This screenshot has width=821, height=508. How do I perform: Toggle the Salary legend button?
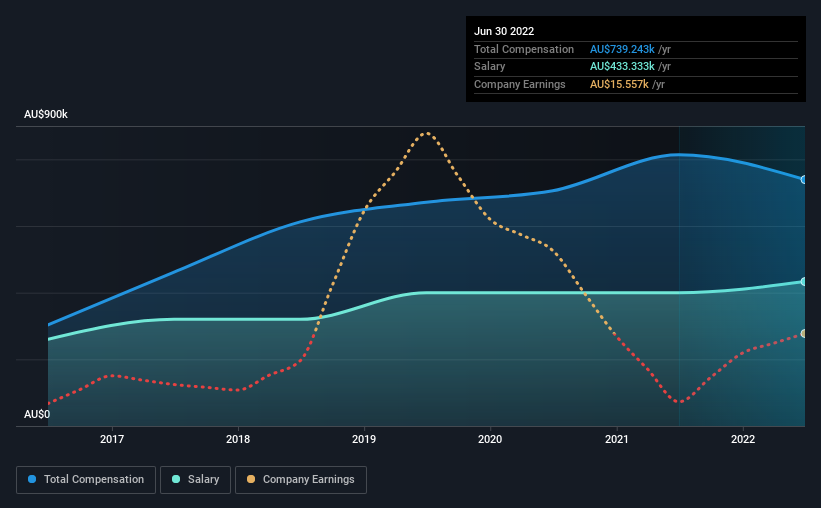[195, 480]
